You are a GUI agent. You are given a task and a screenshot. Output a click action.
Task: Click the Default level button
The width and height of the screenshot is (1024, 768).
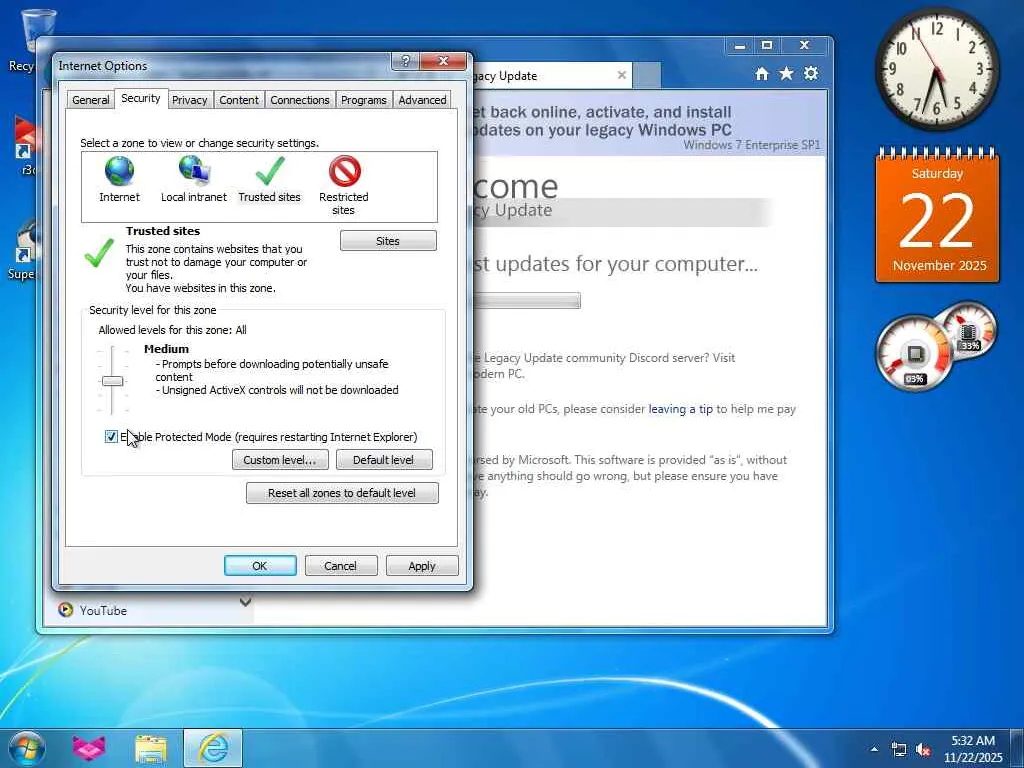pos(383,460)
